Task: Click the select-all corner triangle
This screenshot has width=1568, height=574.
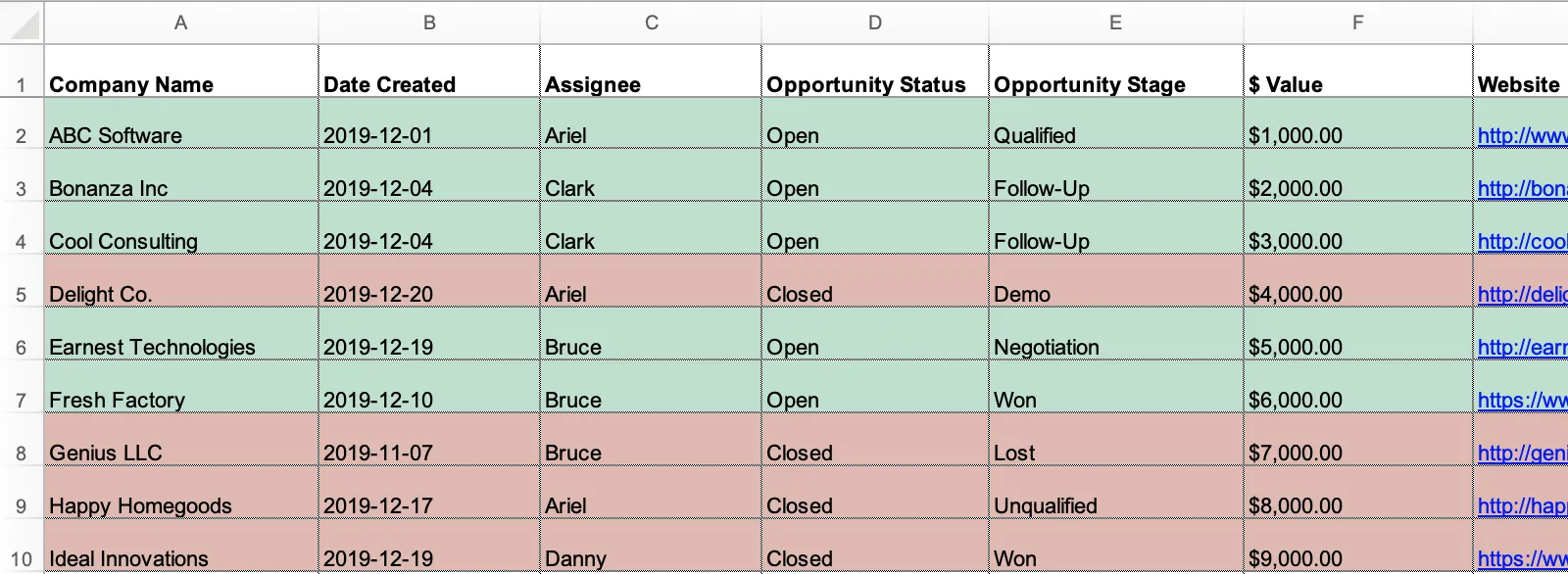Action: click(22, 23)
